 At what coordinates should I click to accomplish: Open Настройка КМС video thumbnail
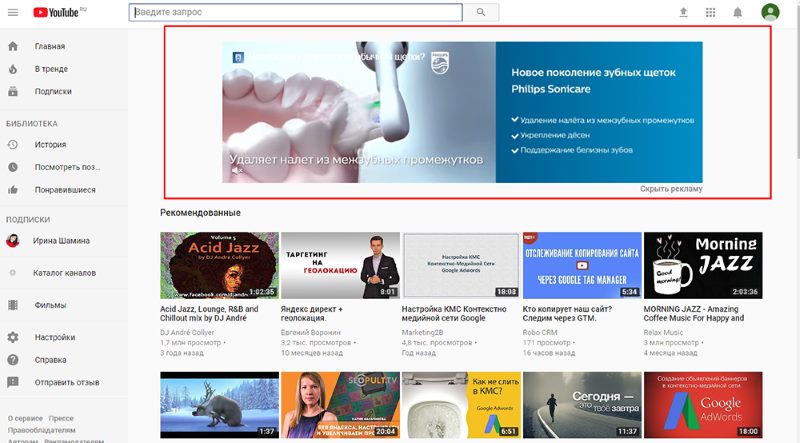click(x=461, y=265)
